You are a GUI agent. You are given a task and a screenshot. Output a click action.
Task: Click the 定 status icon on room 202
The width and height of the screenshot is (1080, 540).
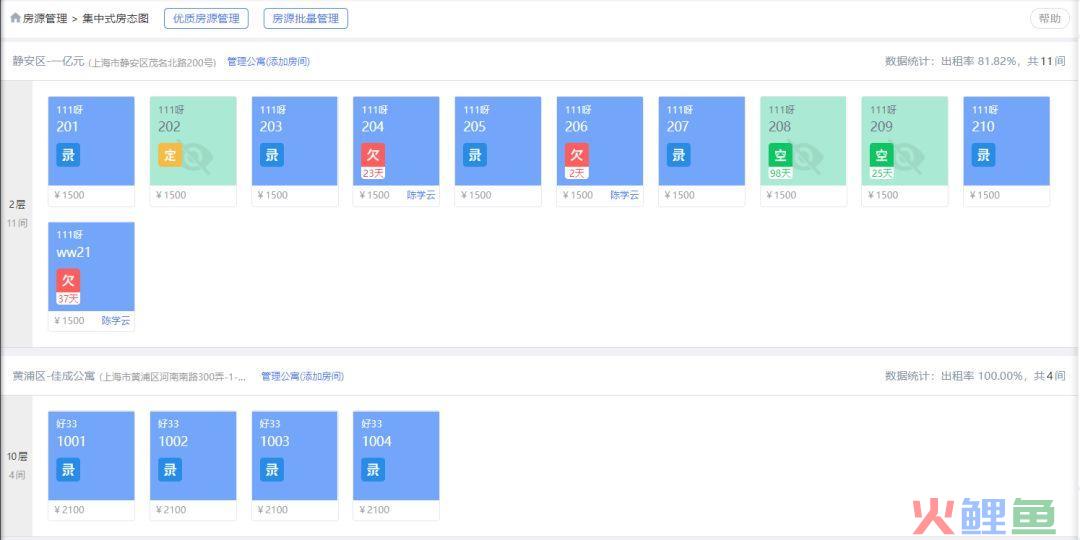point(170,155)
